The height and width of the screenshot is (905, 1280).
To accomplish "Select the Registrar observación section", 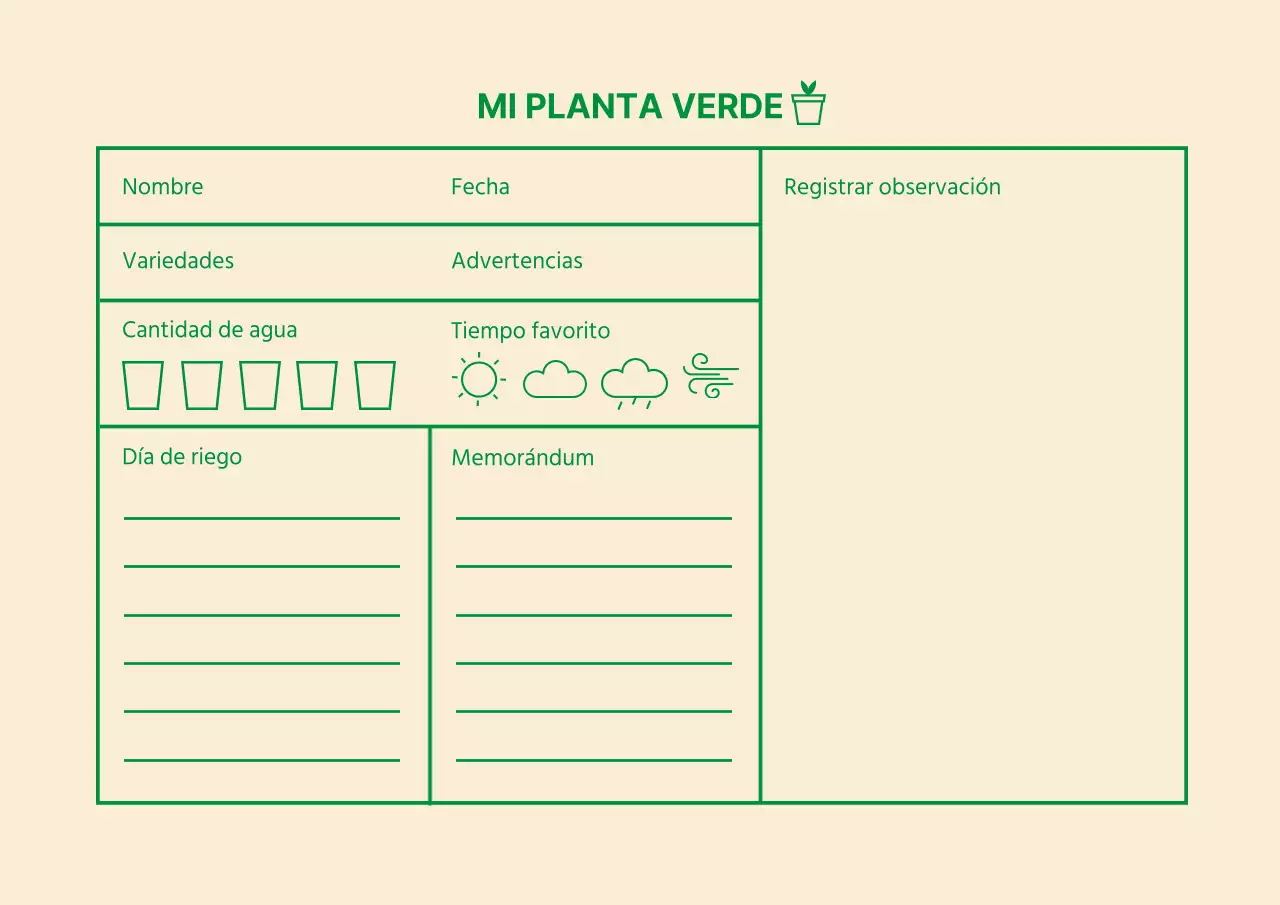I will (892, 186).
